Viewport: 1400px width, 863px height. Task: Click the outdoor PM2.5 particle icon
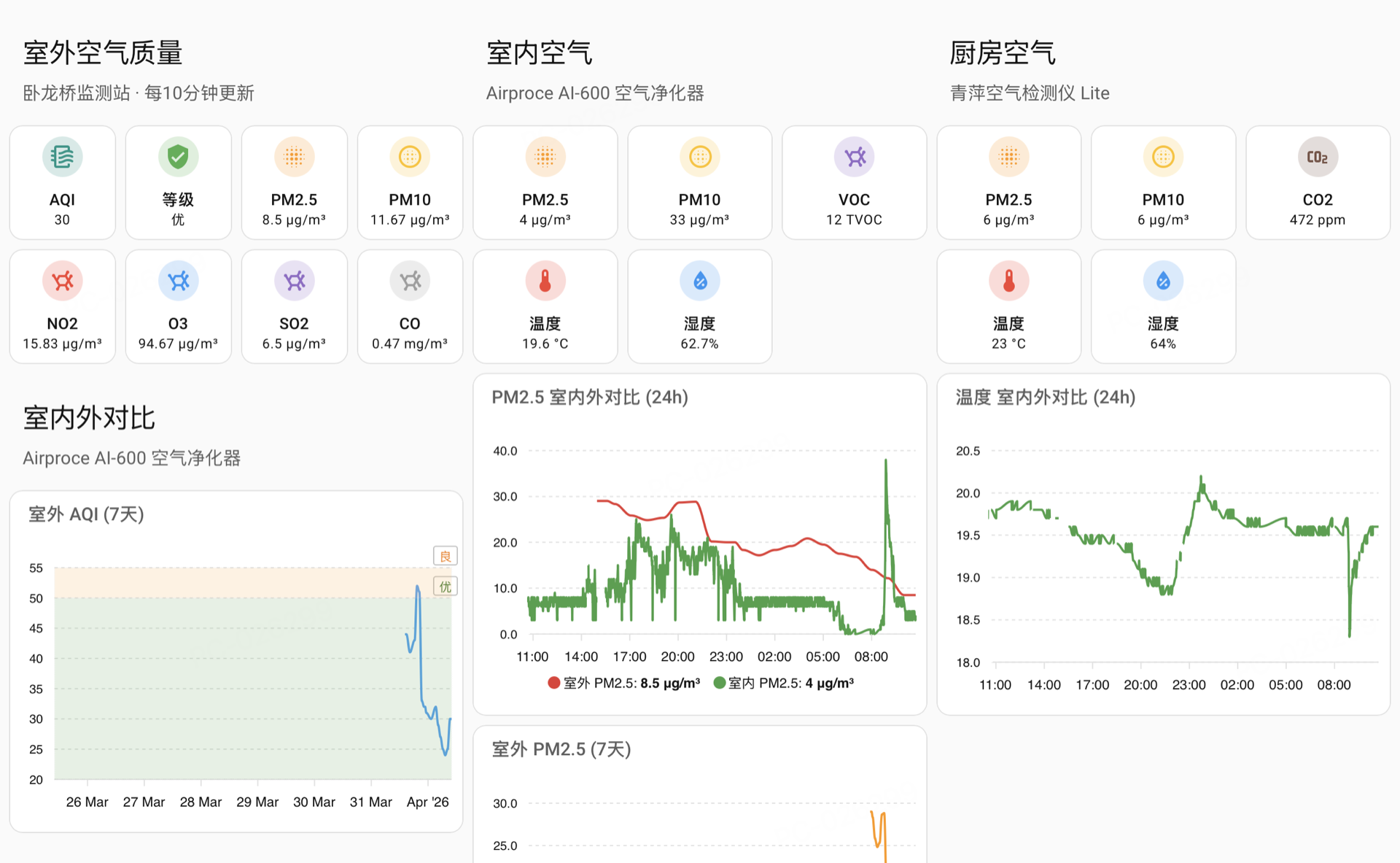(294, 156)
